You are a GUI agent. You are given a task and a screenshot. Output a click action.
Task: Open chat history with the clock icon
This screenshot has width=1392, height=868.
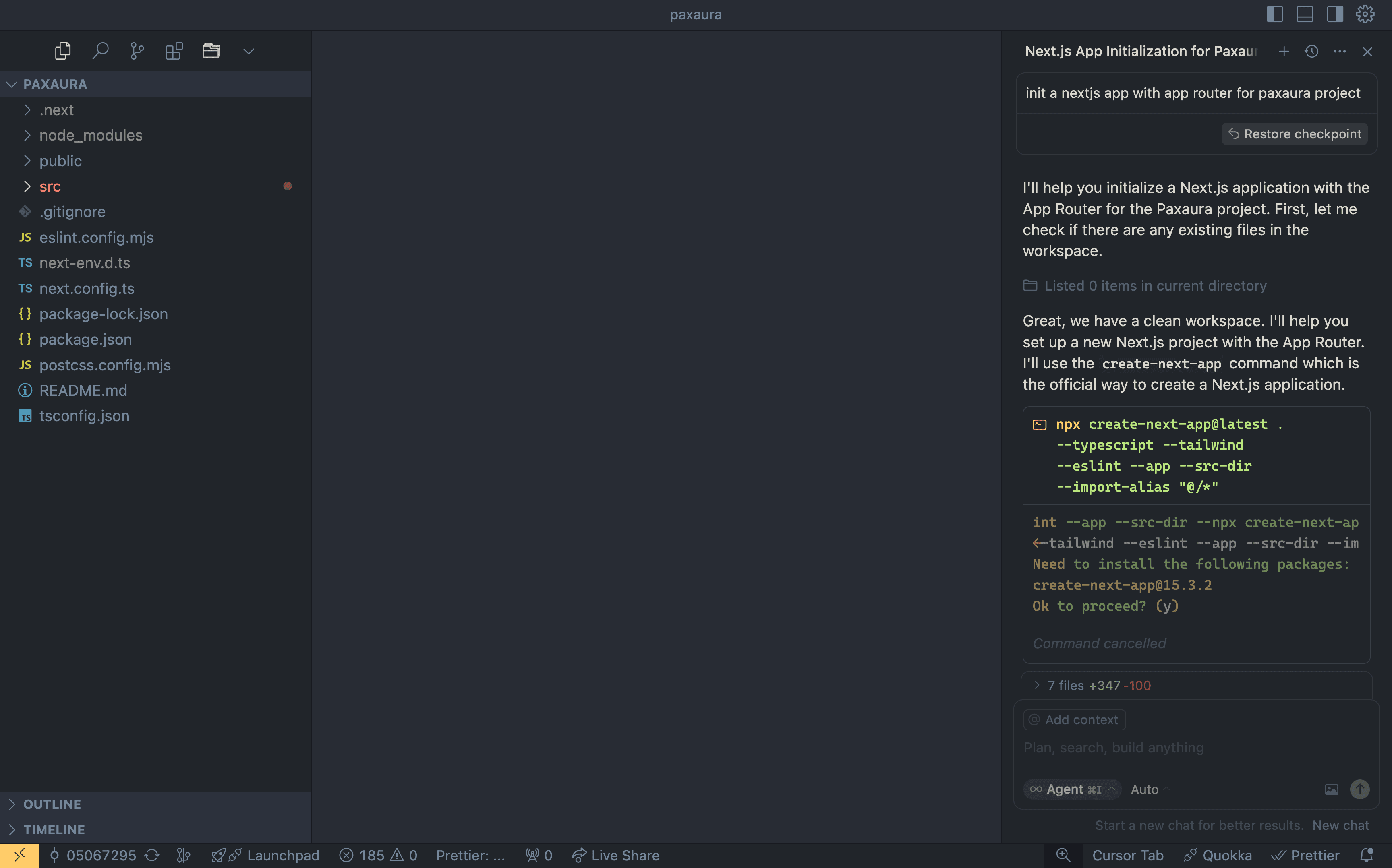click(x=1311, y=51)
